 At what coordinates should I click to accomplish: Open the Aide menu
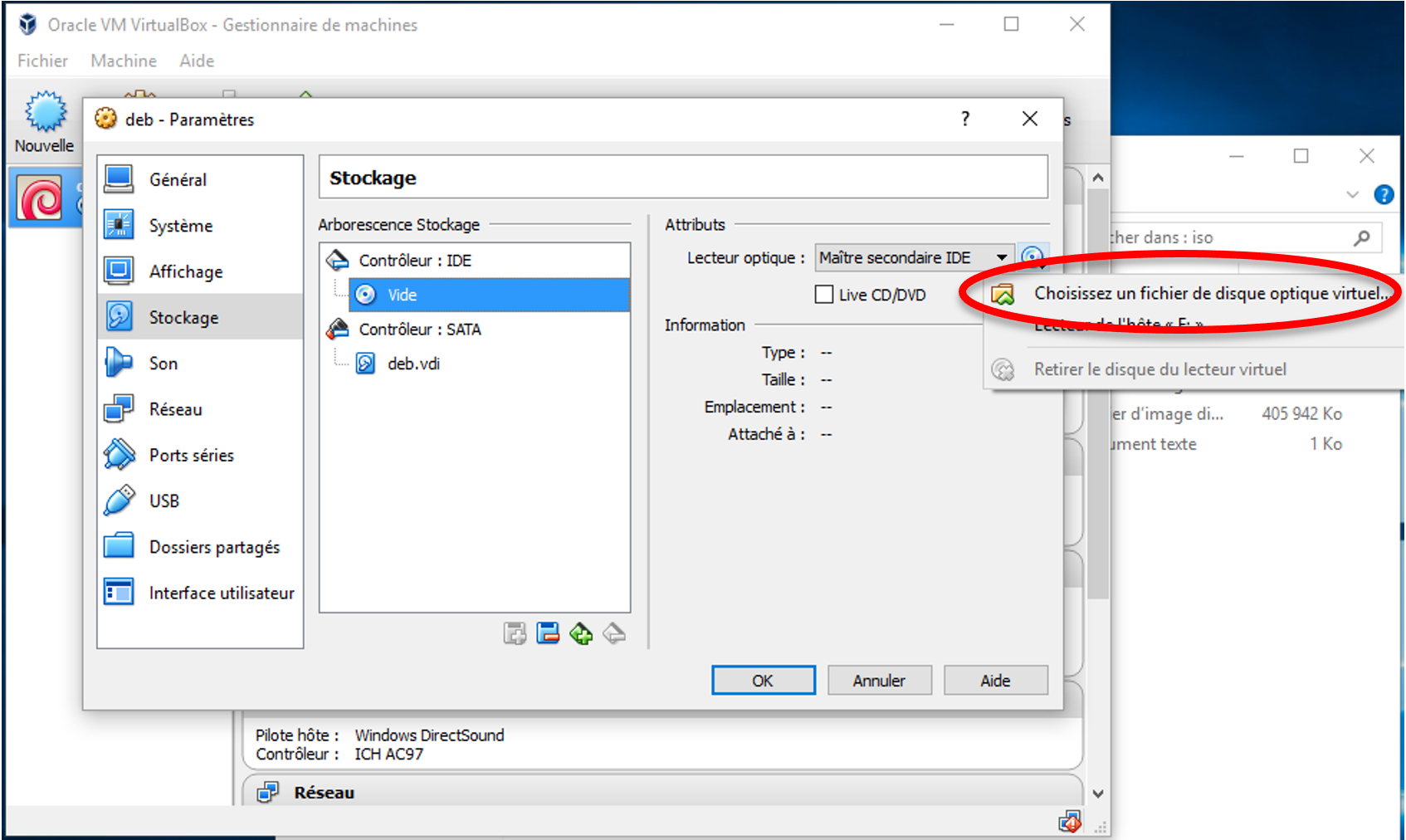[197, 61]
